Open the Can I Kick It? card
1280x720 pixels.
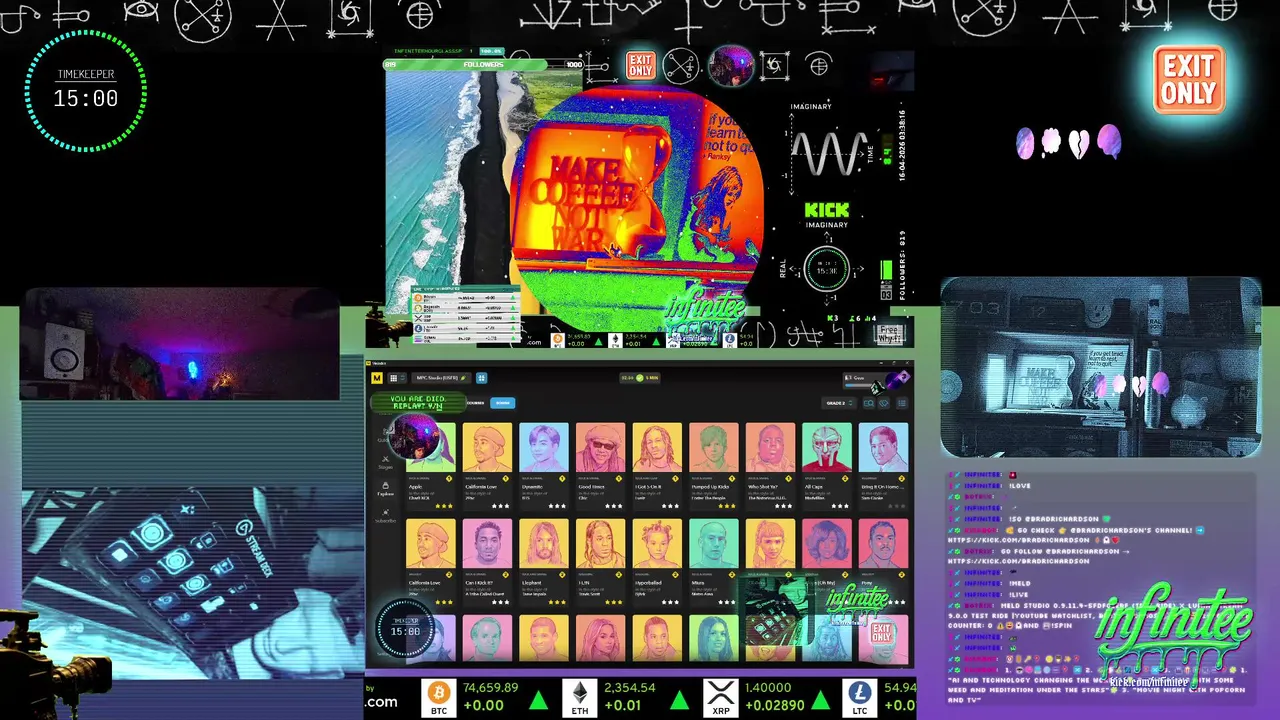click(x=487, y=562)
